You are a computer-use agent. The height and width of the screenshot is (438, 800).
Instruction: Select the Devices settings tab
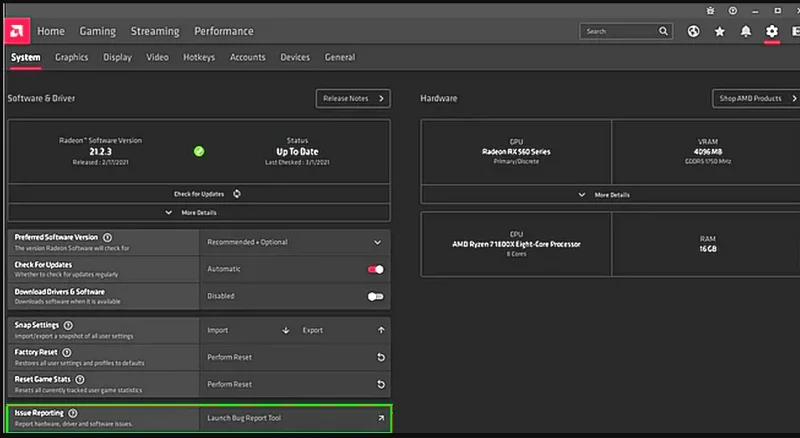pyautogui.click(x=295, y=57)
